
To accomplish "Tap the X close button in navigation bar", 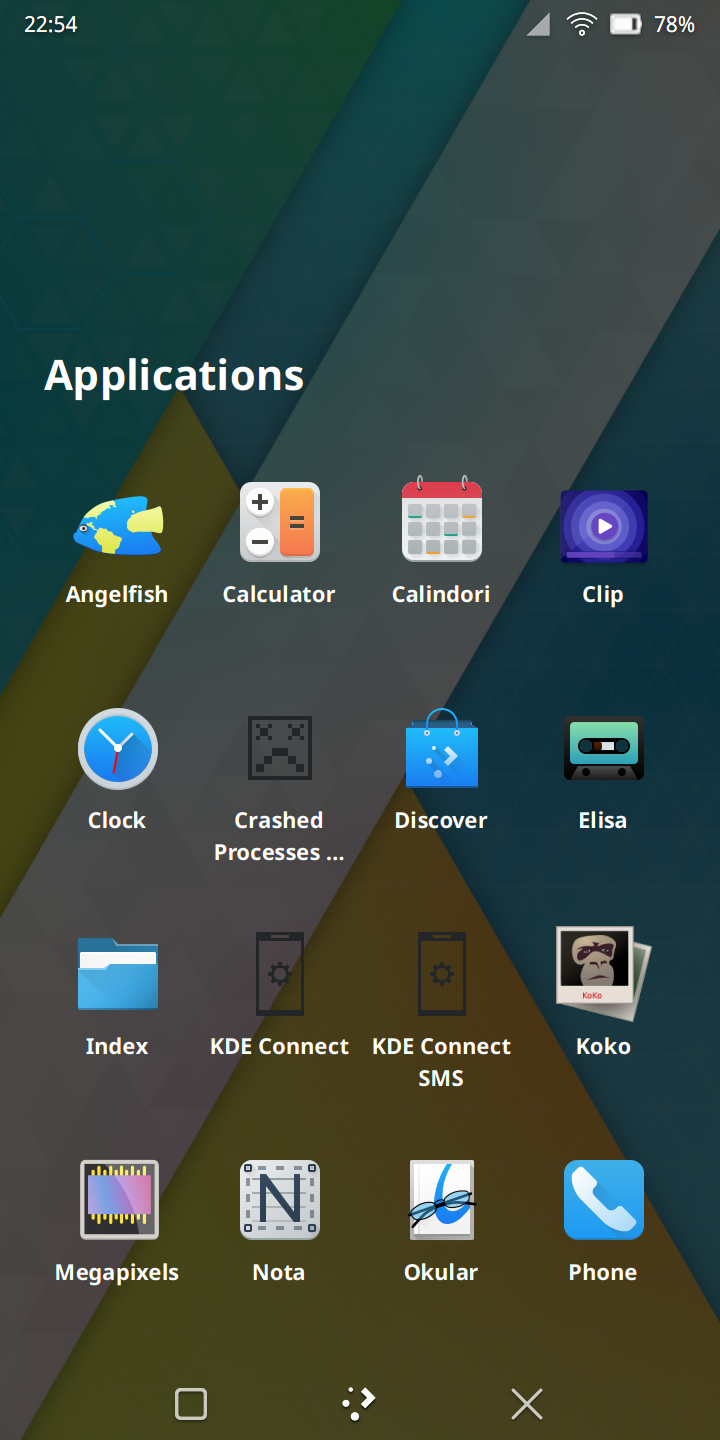I will [x=527, y=1404].
